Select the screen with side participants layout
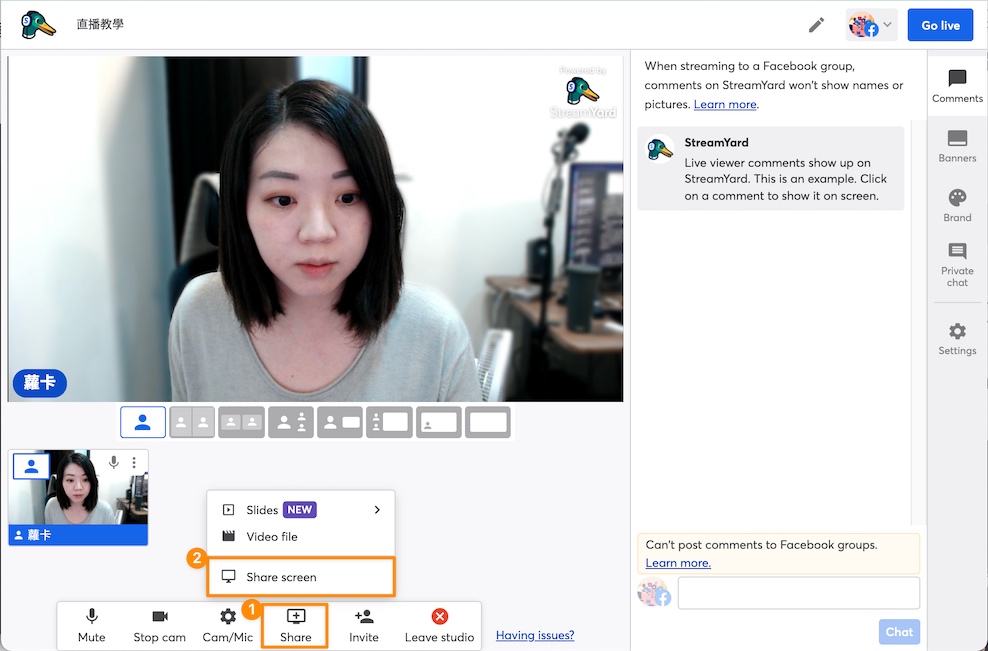Image resolution: width=988 pixels, height=651 pixels. 389,422
